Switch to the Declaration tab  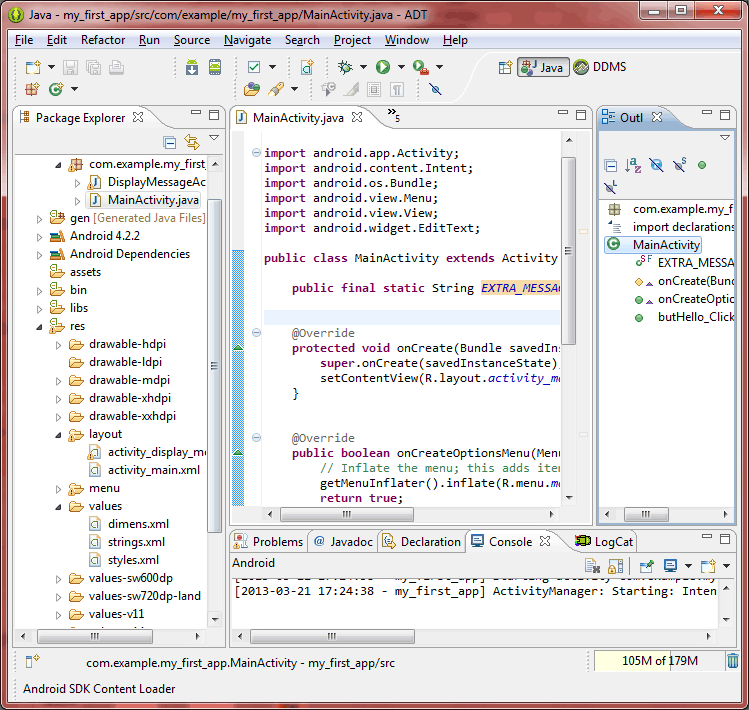[421, 541]
